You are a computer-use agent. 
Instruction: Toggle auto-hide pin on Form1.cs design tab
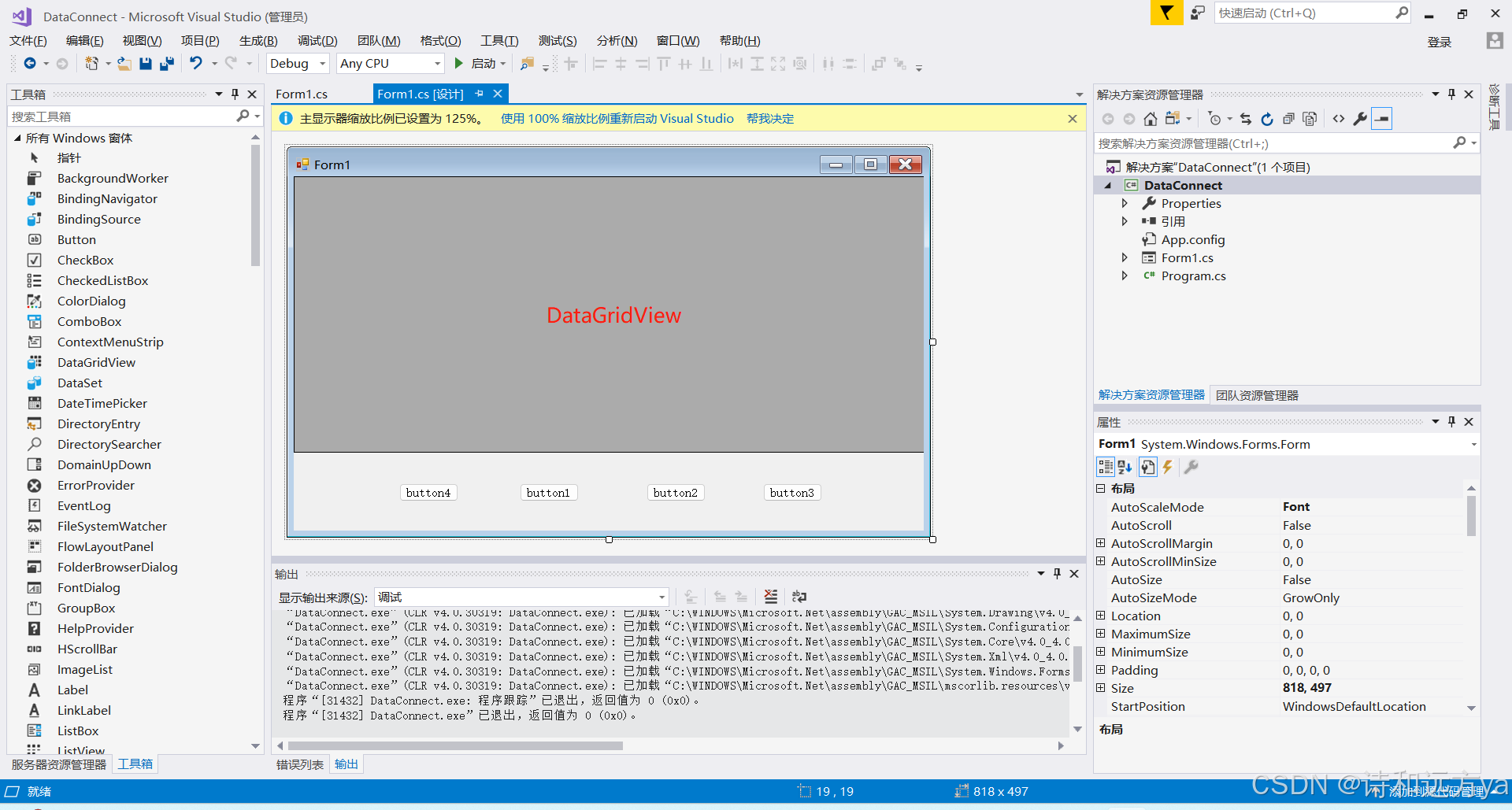point(479,94)
